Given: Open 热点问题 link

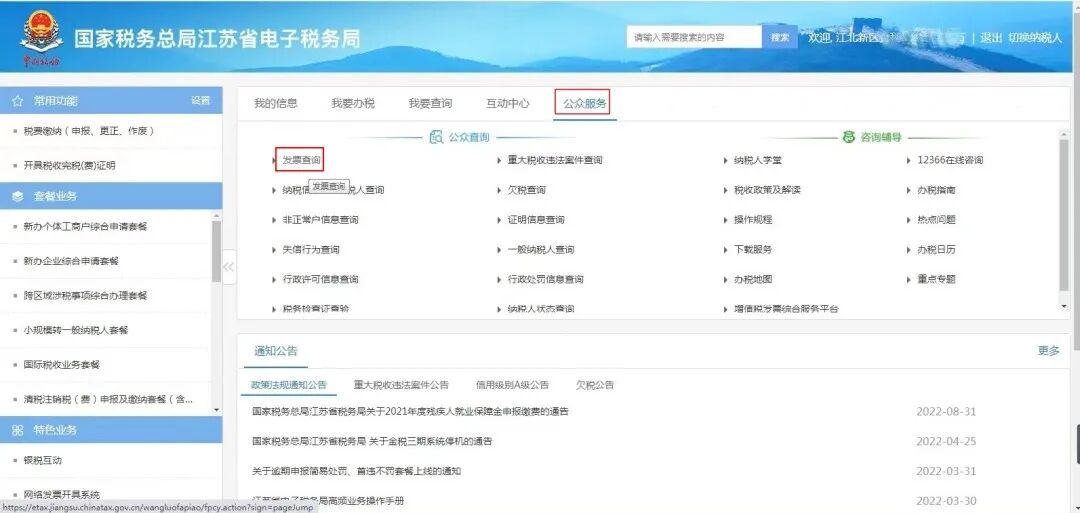Looking at the screenshot, I should pyautogui.click(x=936, y=220).
